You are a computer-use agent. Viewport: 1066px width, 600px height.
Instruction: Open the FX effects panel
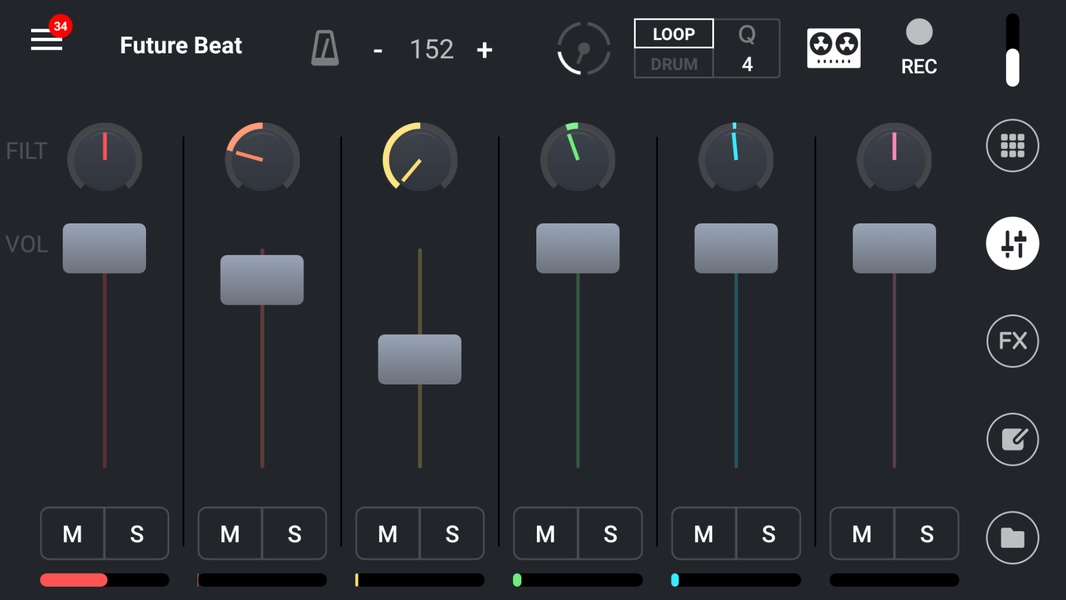(x=1012, y=341)
